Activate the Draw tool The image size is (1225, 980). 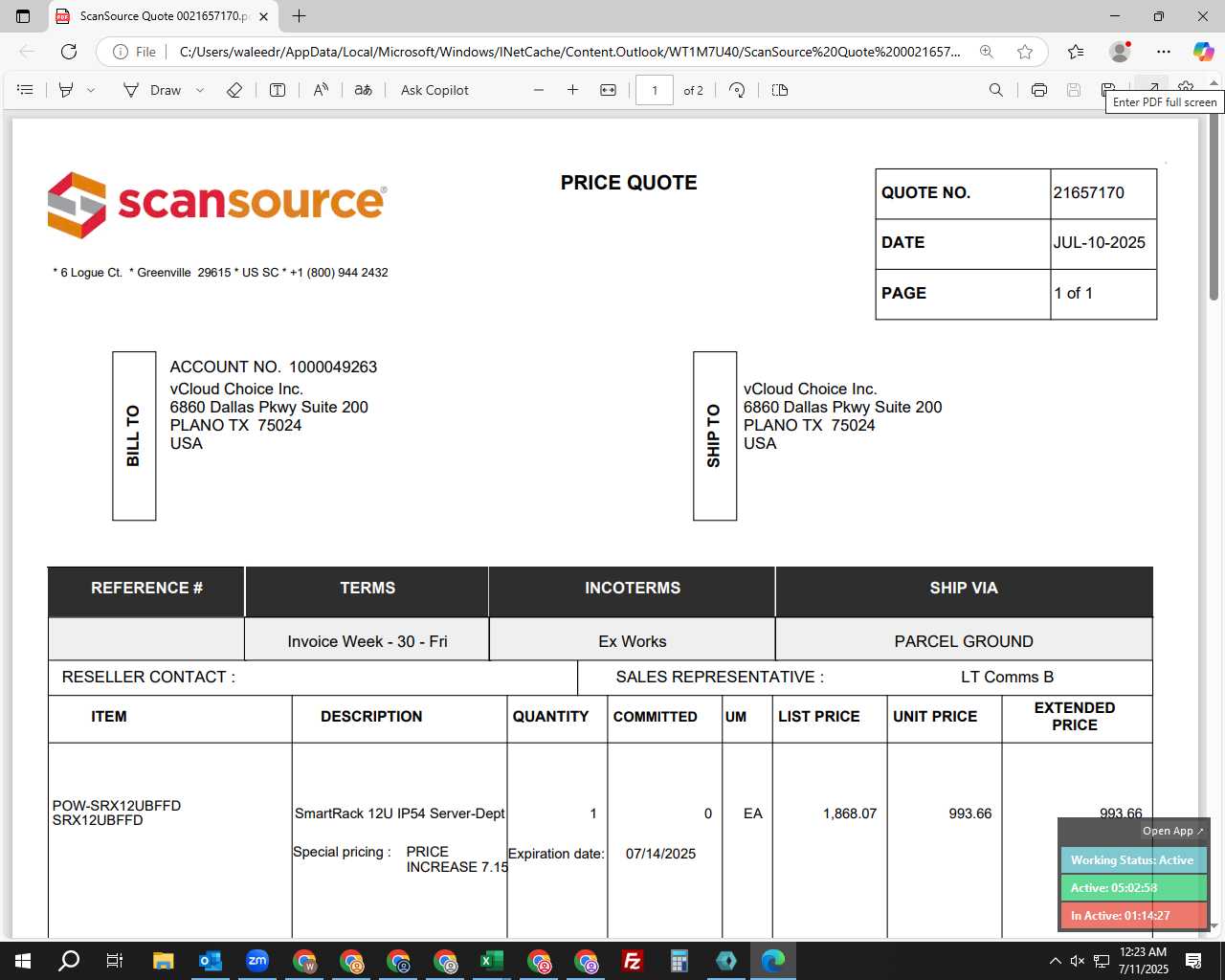pos(152,90)
